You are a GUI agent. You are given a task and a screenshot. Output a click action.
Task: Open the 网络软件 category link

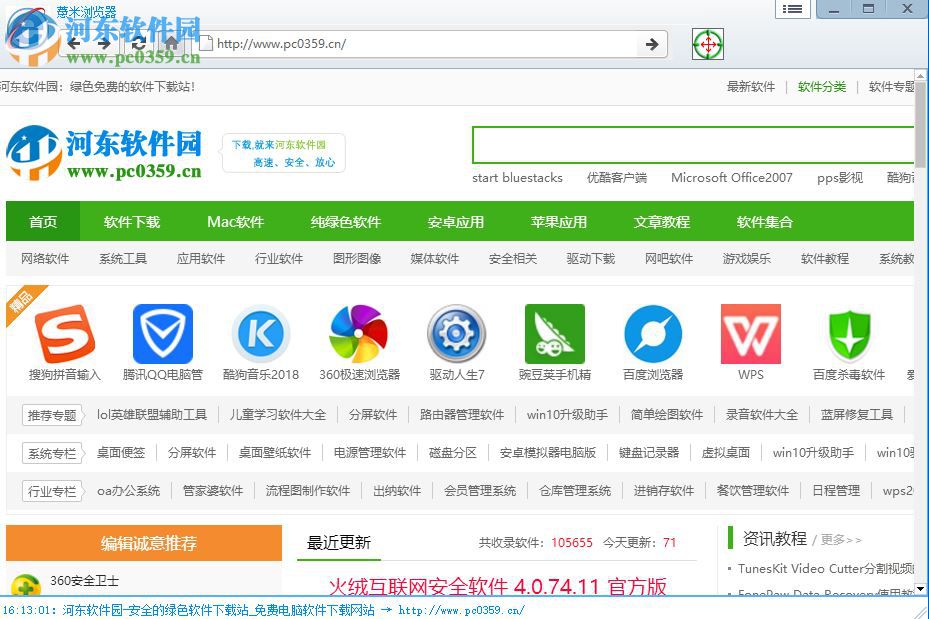coord(45,258)
